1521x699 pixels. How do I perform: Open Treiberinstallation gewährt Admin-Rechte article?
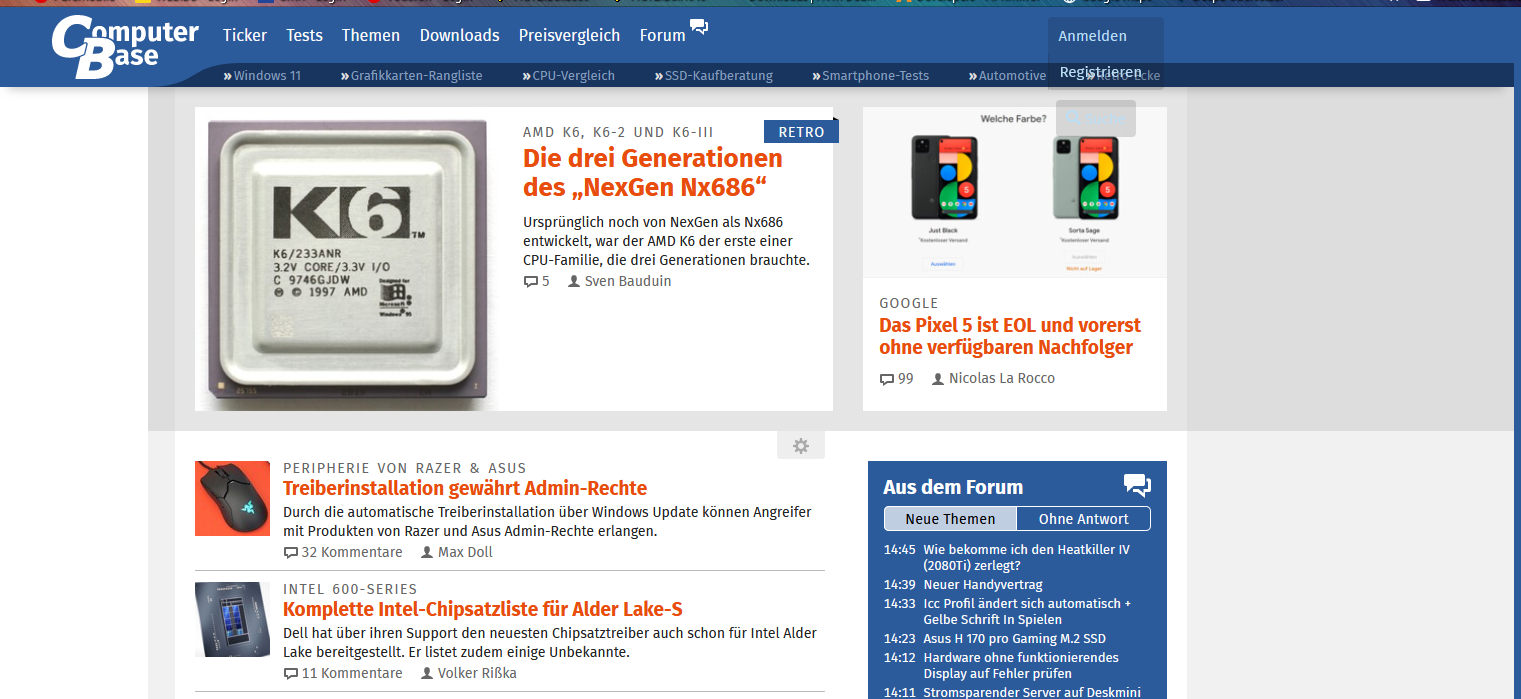[465, 488]
